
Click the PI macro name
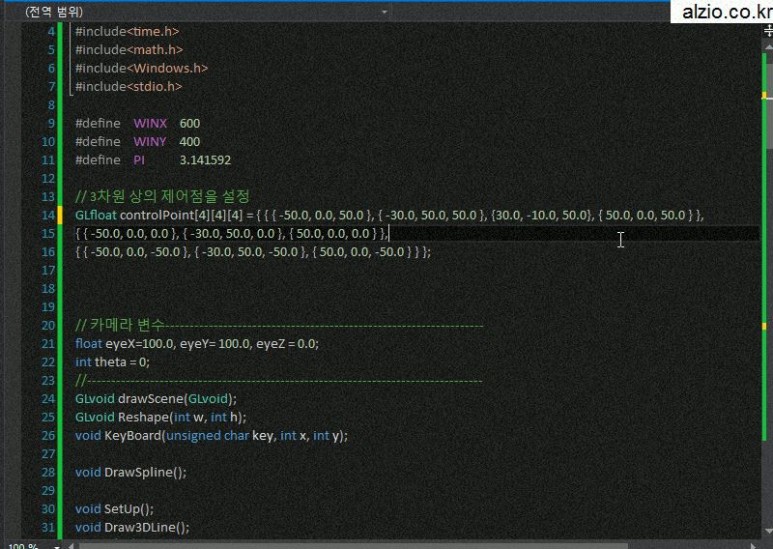(139, 160)
